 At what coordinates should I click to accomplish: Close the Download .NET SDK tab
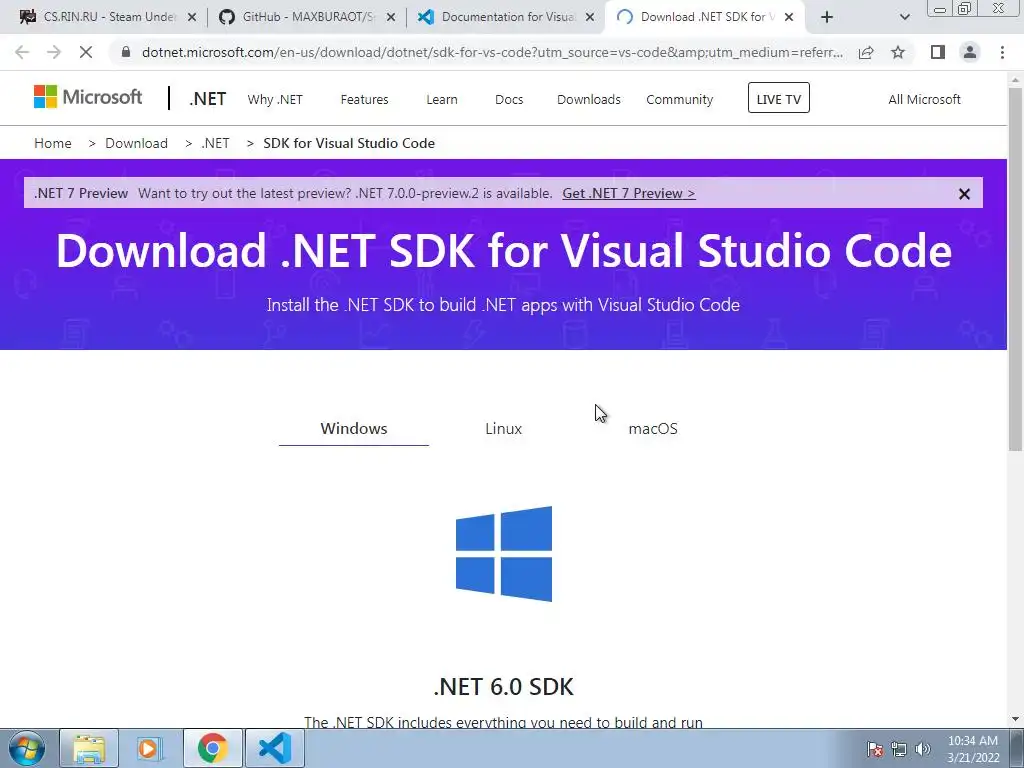coord(789,18)
